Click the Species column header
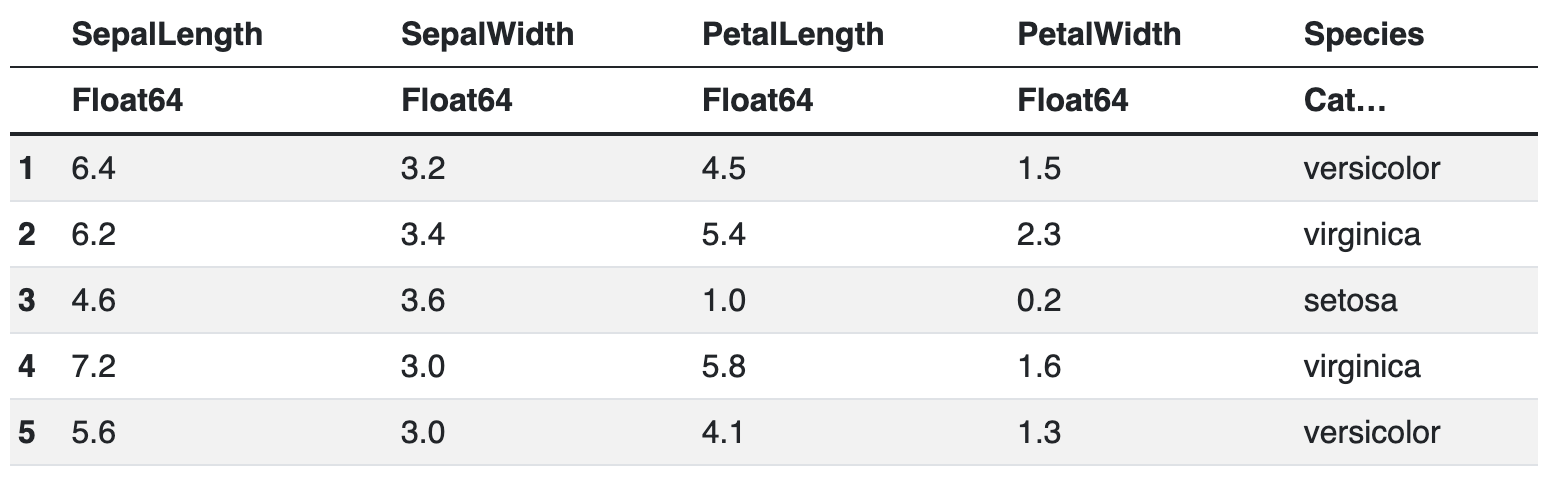The image size is (1552, 484). [1364, 34]
